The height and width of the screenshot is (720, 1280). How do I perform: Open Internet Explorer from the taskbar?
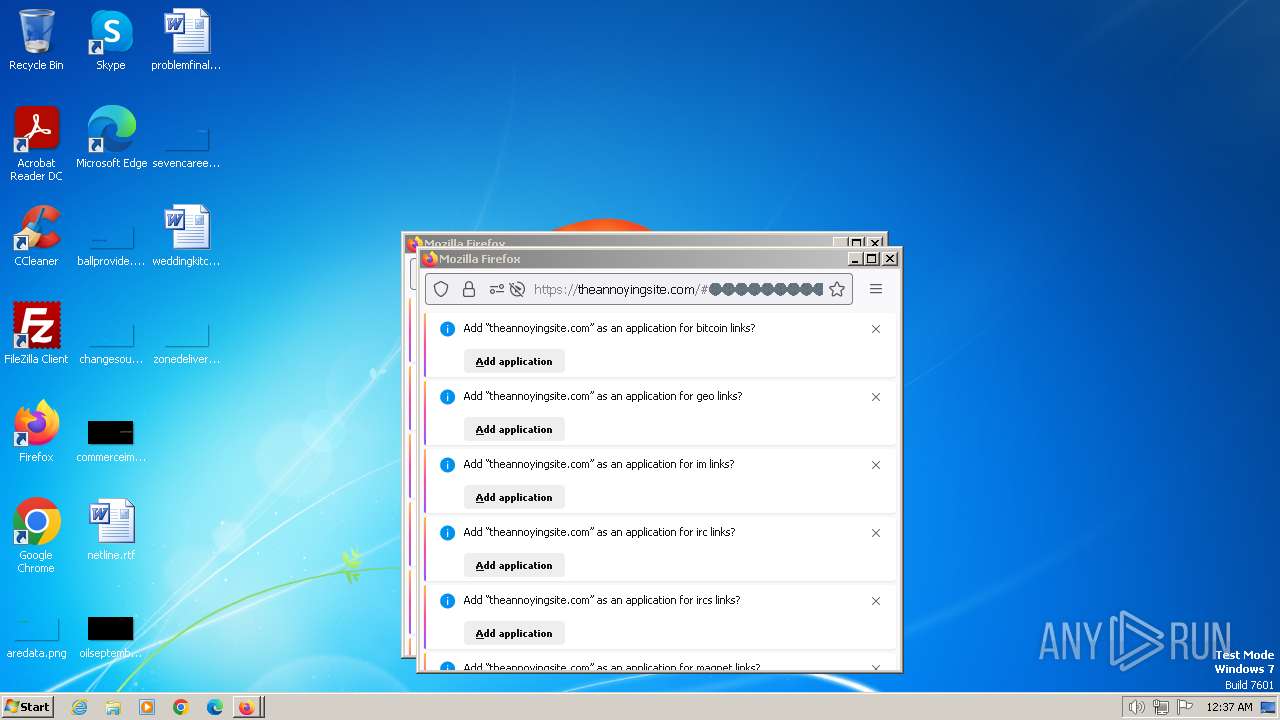pos(79,707)
